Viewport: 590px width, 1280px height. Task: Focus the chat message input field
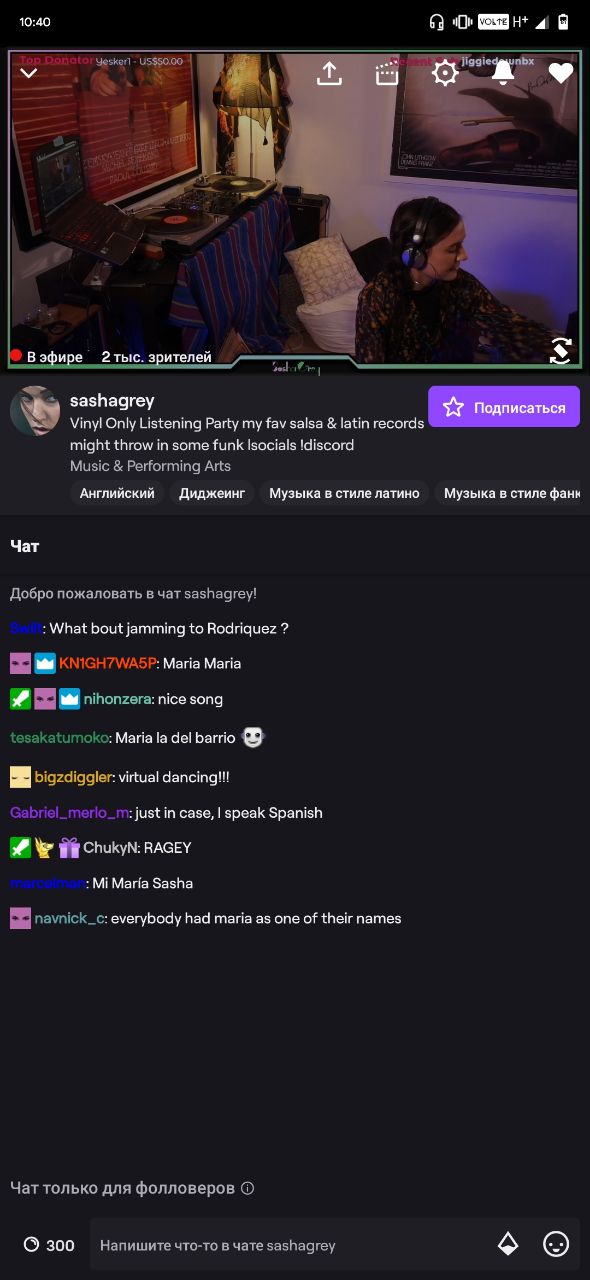[290, 1245]
